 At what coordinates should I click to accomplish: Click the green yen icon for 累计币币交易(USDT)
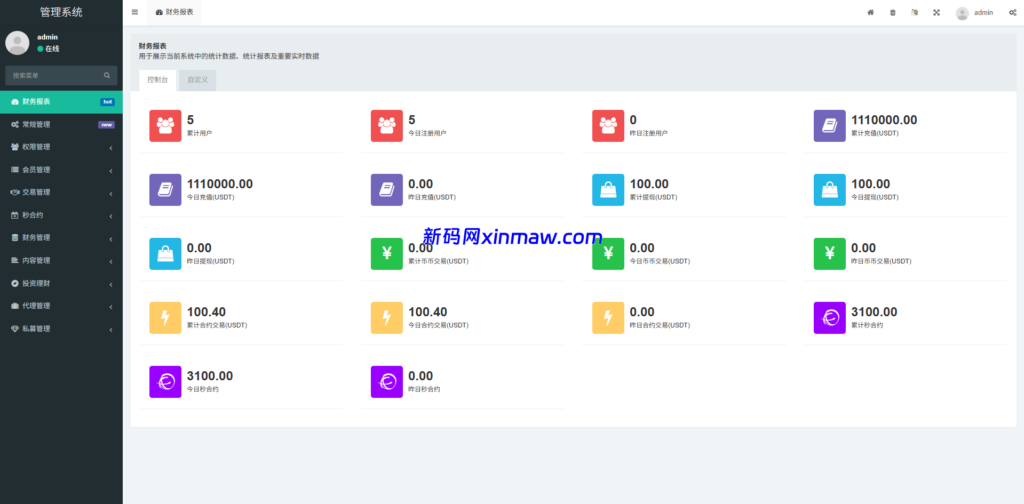click(x=387, y=253)
